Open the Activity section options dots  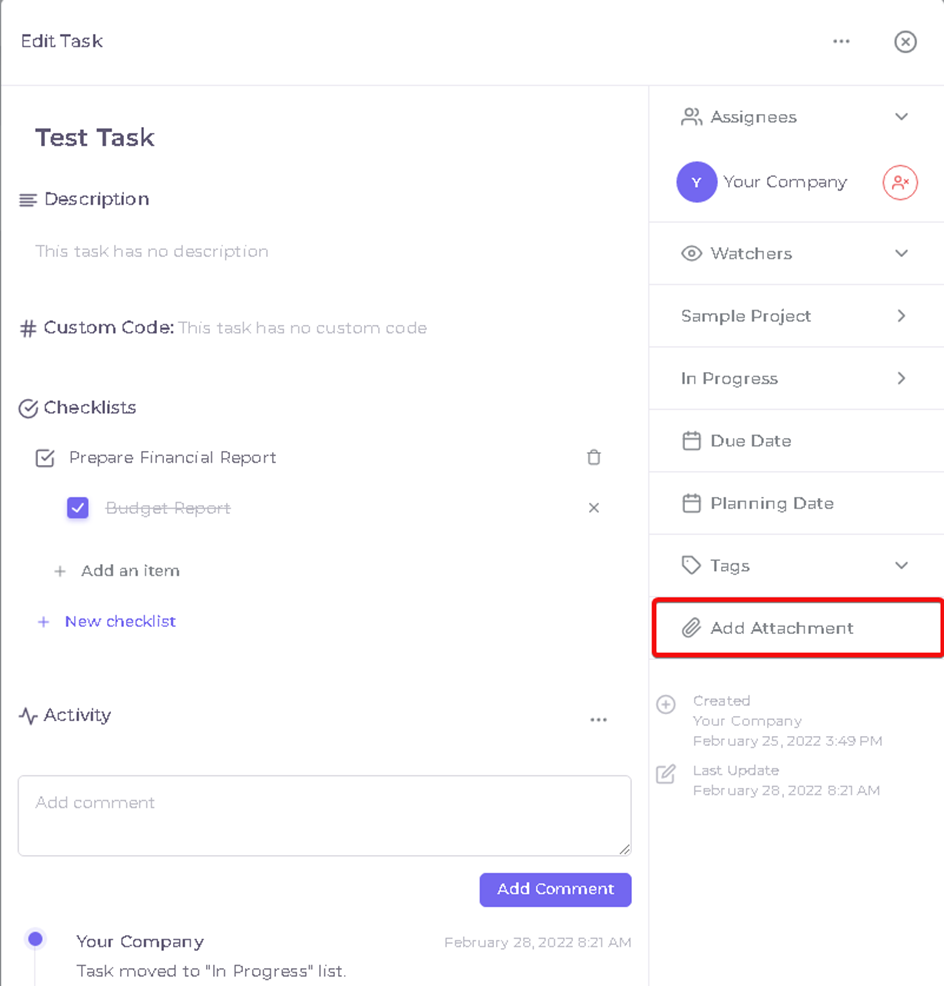[x=598, y=719]
